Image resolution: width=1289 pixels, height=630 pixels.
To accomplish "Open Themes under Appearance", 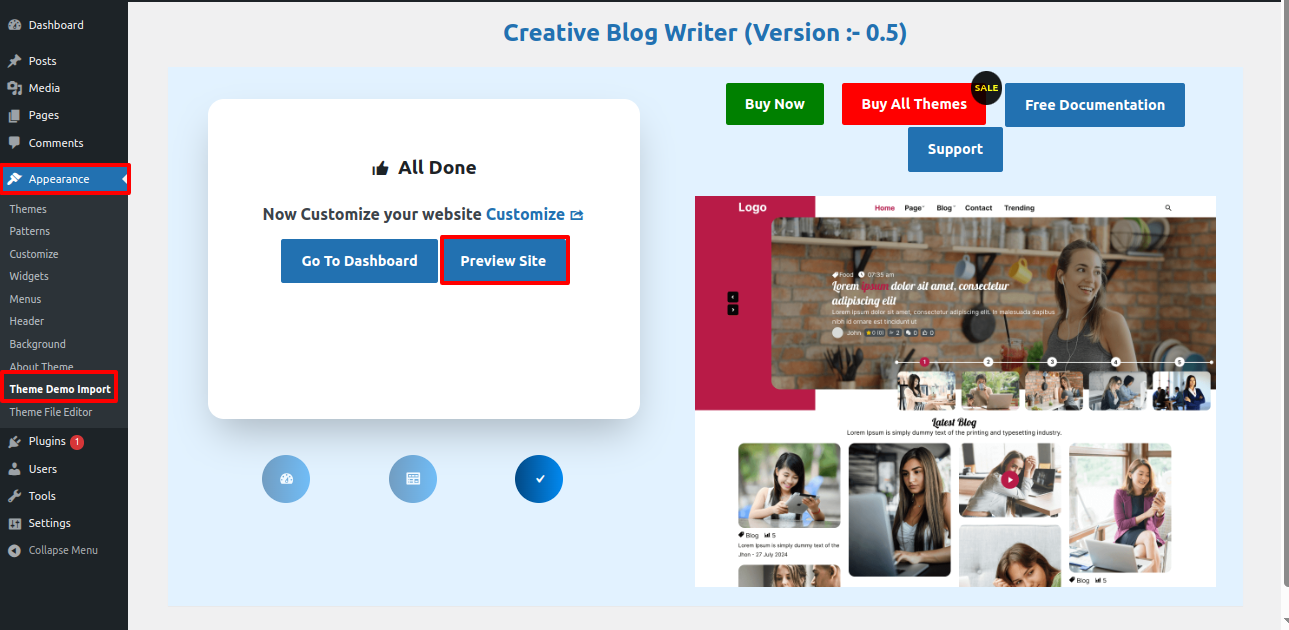I will 28,209.
